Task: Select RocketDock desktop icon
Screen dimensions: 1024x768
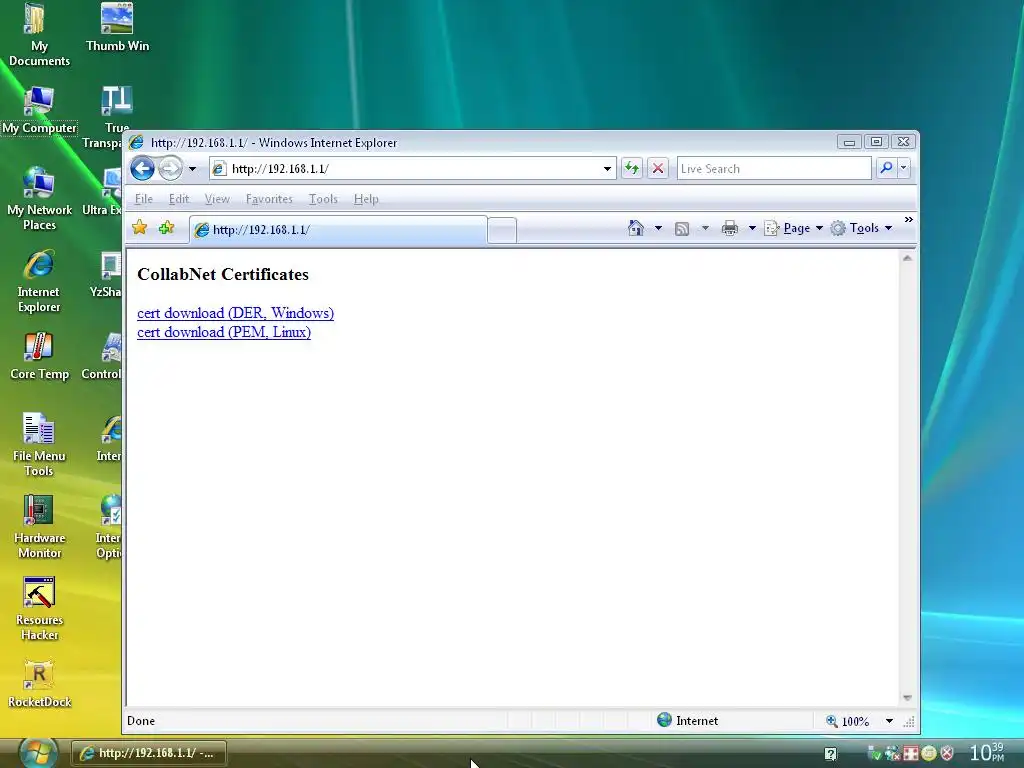Action: [x=39, y=684]
